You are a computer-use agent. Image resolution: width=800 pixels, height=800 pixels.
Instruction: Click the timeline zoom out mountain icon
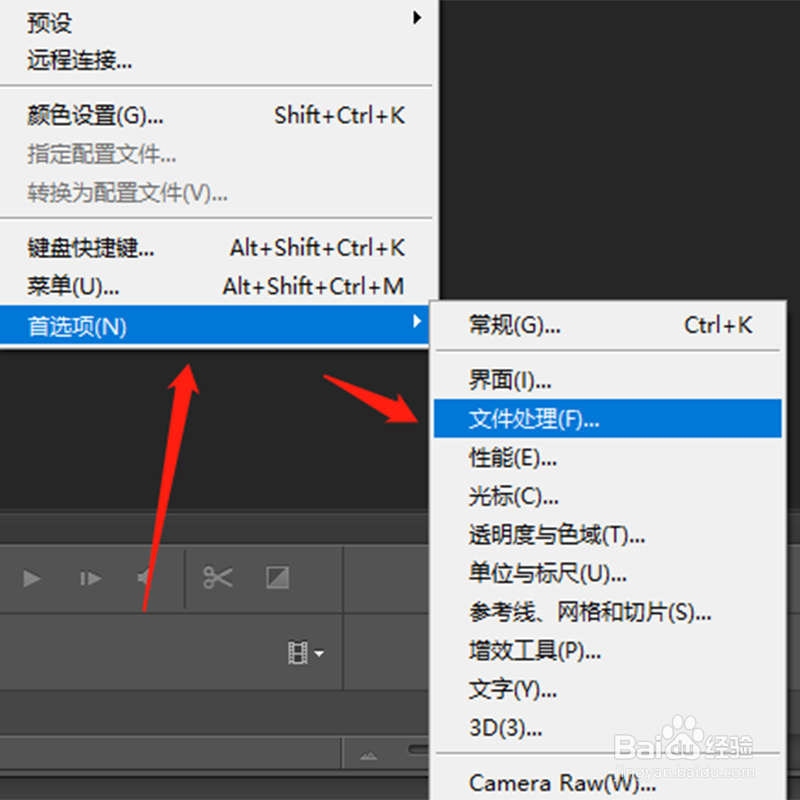(368, 756)
